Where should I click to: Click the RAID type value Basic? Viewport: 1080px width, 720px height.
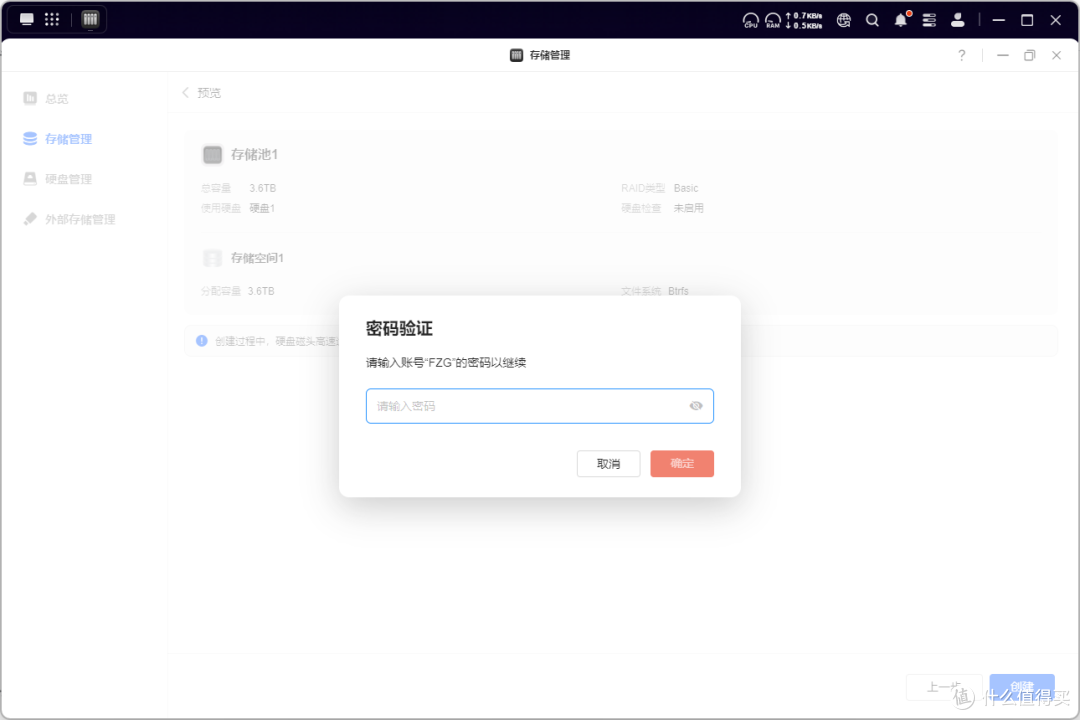685,188
